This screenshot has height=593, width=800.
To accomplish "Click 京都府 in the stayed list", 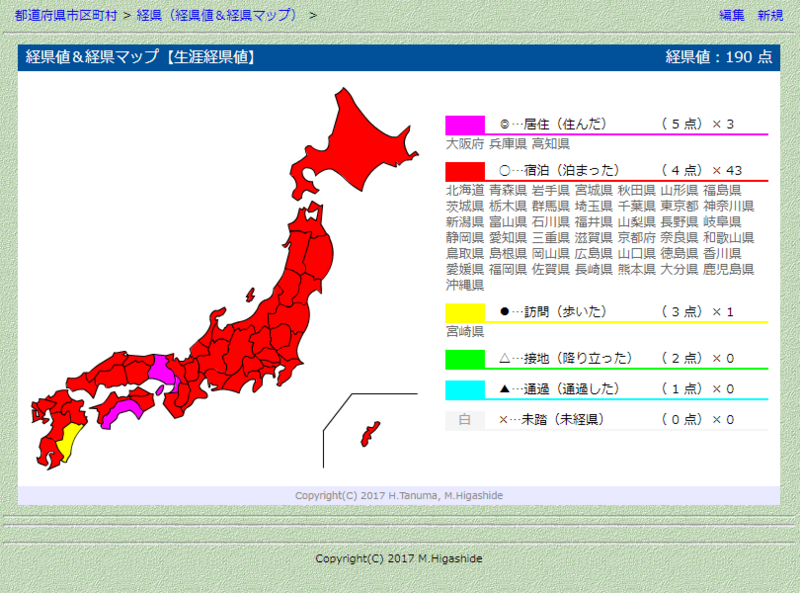I will pos(636,238).
